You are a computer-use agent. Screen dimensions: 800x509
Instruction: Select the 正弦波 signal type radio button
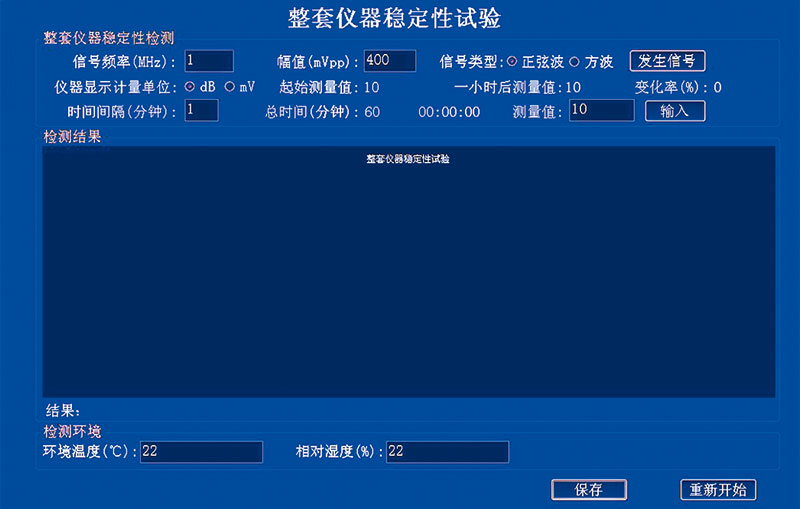[x=513, y=62]
